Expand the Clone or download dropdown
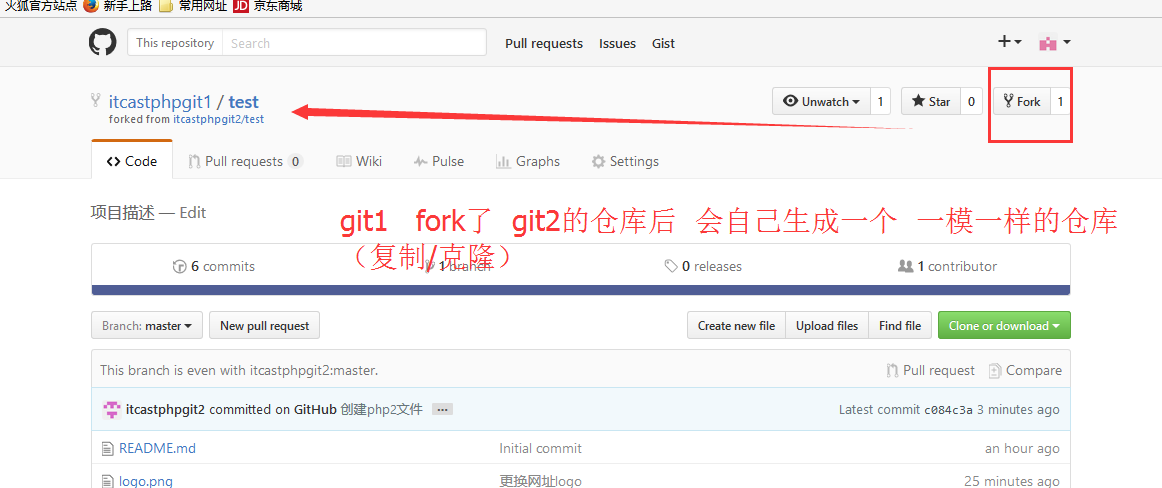Image resolution: width=1162 pixels, height=488 pixels. 1004,326
